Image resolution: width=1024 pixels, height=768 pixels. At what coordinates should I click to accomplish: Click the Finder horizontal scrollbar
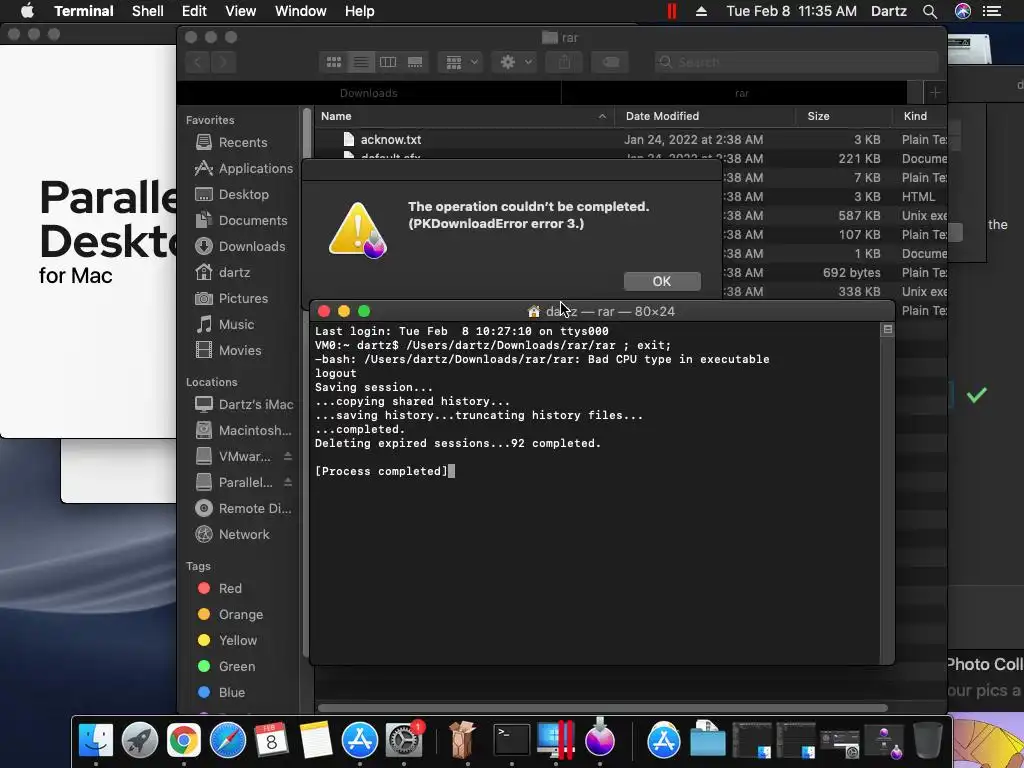[x=602, y=708]
